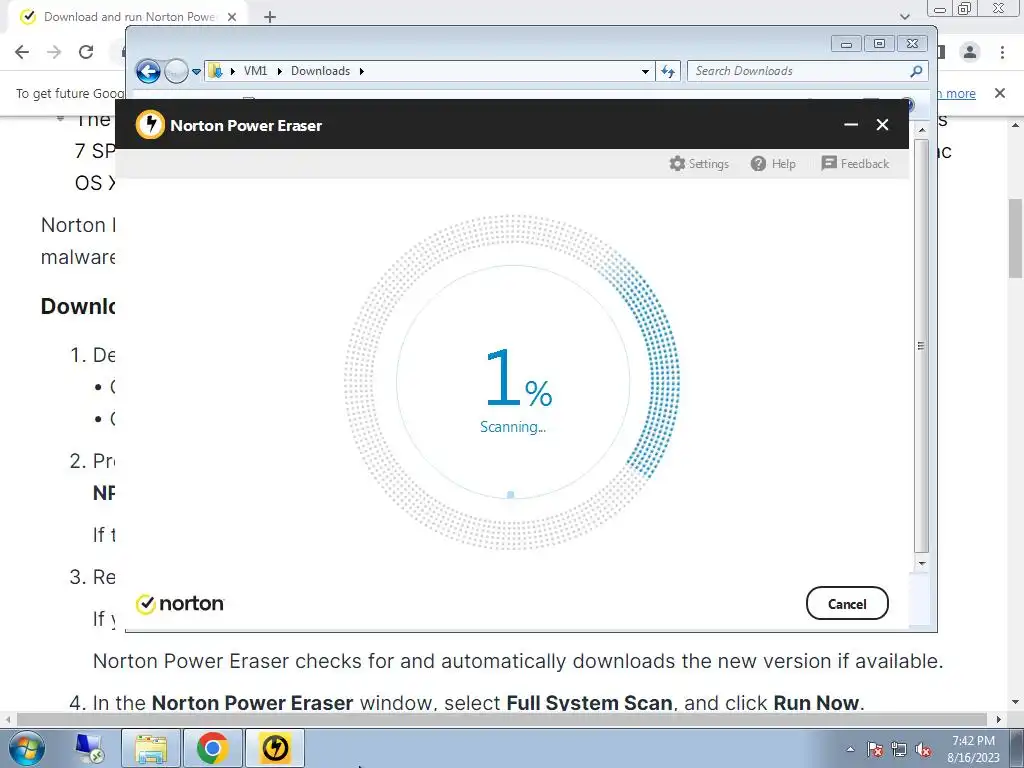This screenshot has width=1024, height=768.
Task: Open the Explorer recent locations dropdown arrow
Action: tap(196, 72)
